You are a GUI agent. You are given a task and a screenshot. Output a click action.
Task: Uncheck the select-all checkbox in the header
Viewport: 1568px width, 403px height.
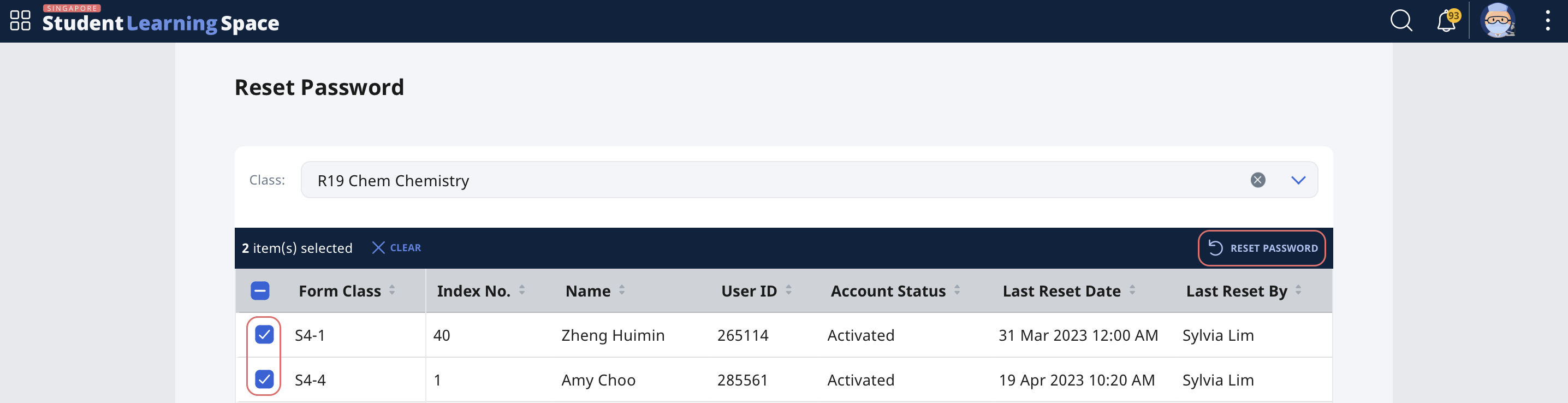[260, 291]
